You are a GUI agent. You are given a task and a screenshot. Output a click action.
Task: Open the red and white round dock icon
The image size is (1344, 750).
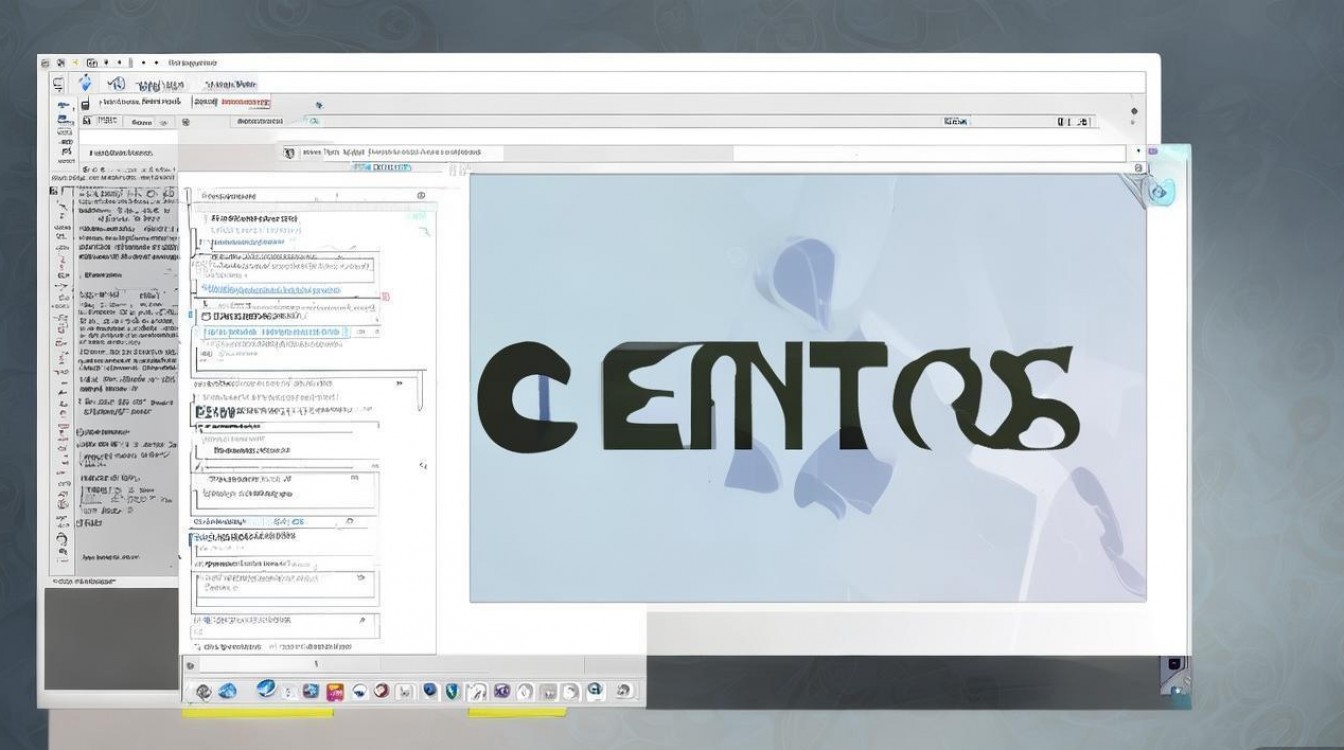pos(381,690)
